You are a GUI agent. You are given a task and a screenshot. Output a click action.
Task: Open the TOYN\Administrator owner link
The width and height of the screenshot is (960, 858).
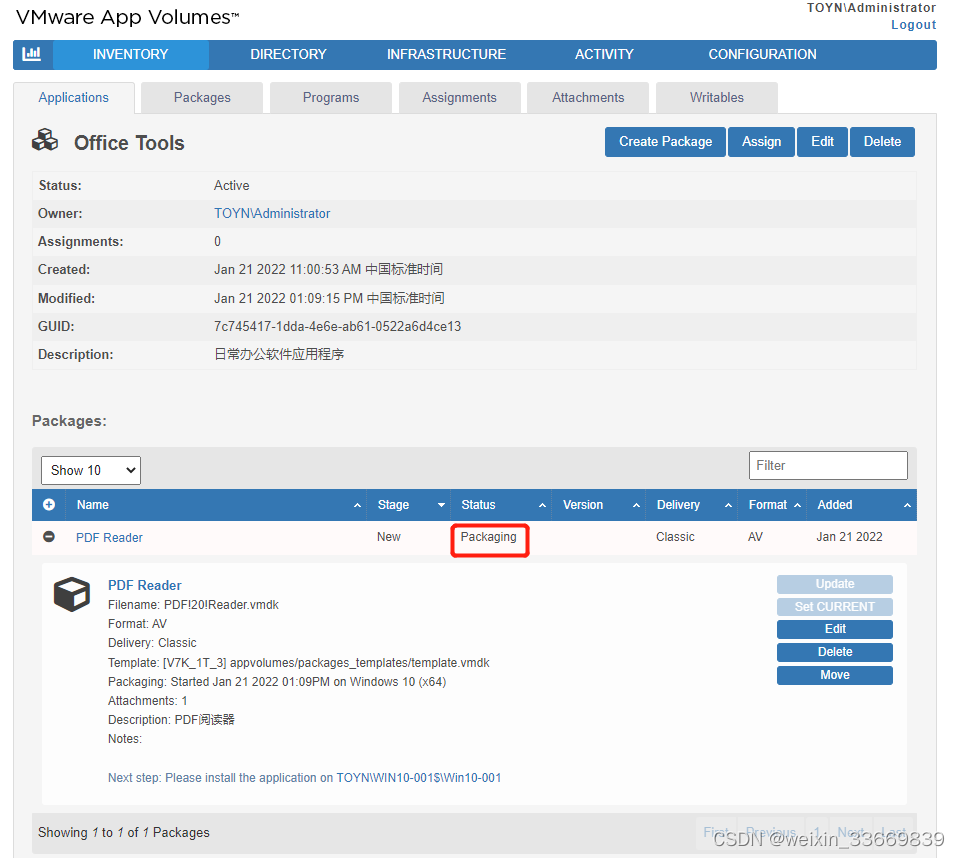pyautogui.click(x=272, y=214)
